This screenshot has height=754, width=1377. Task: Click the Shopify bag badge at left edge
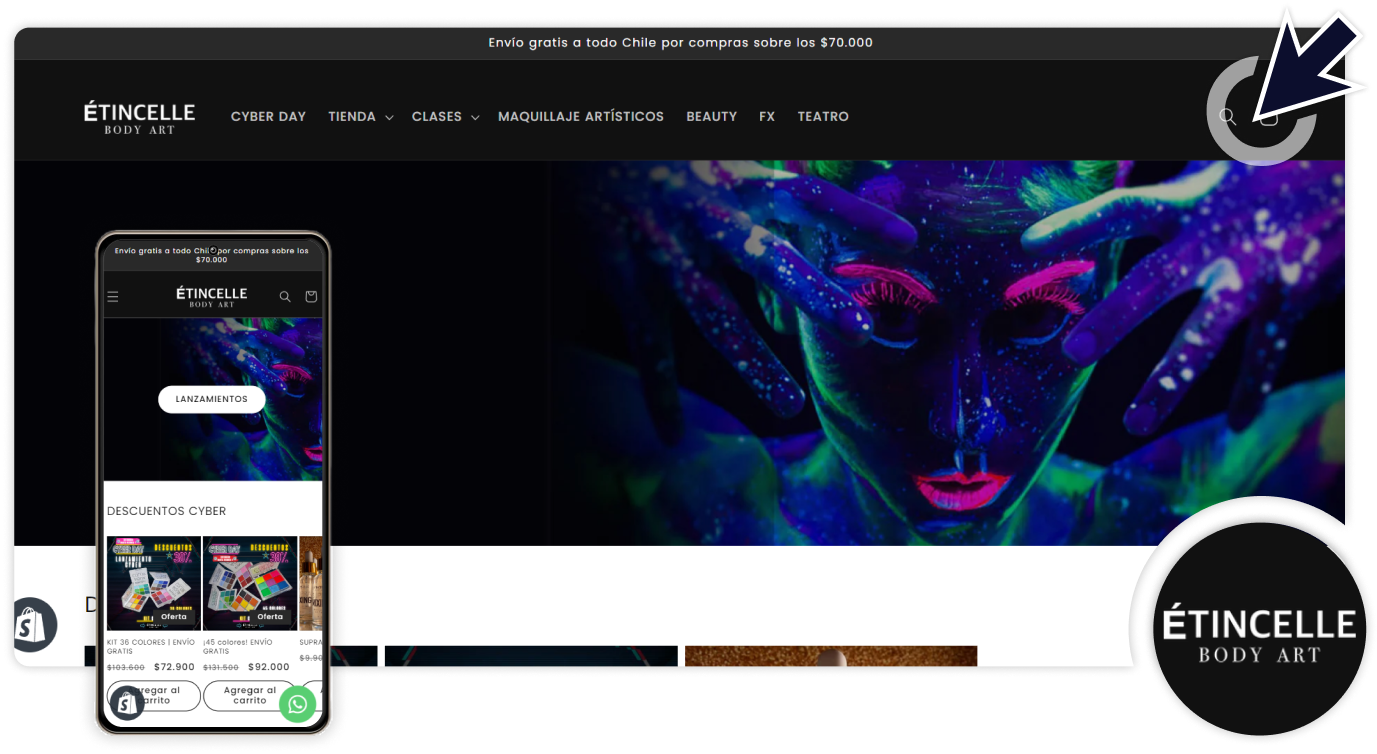(30, 626)
